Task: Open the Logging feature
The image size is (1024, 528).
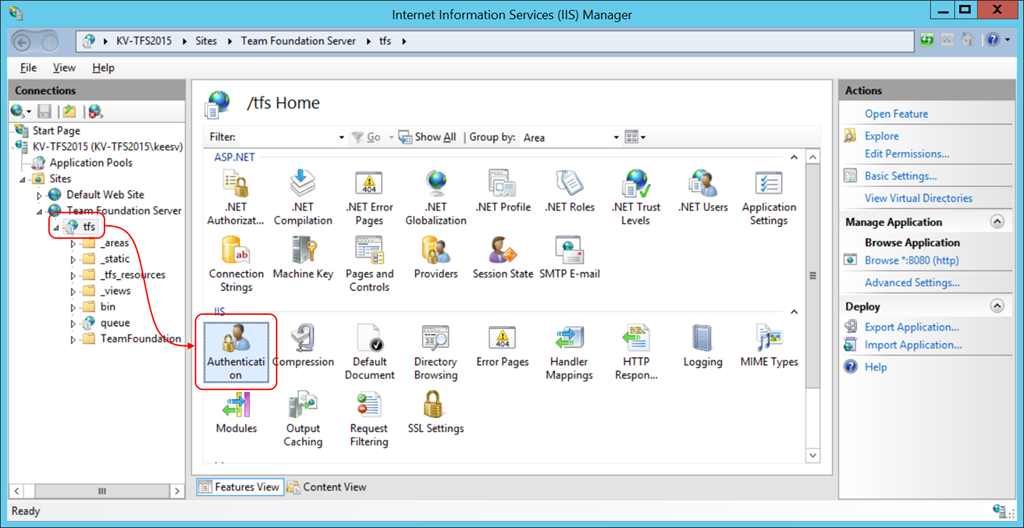Action: click(x=703, y=345)
